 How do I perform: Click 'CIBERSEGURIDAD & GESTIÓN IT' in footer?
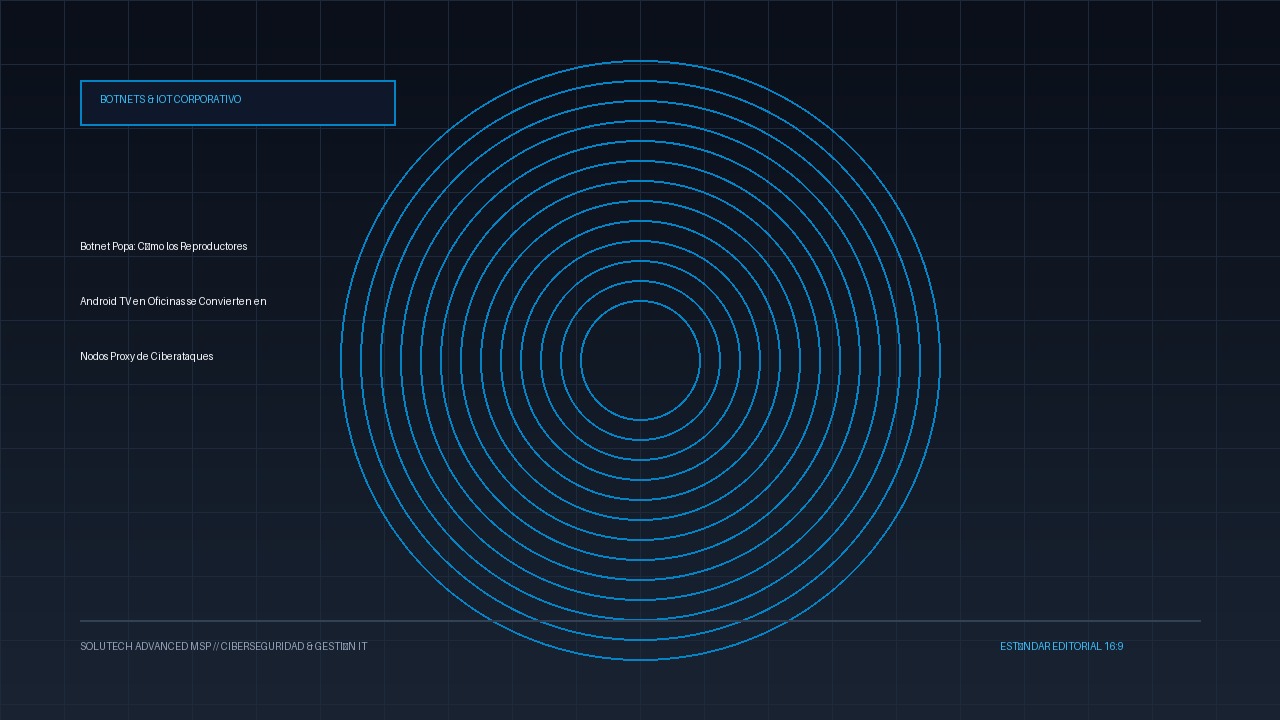click(294, 646)
